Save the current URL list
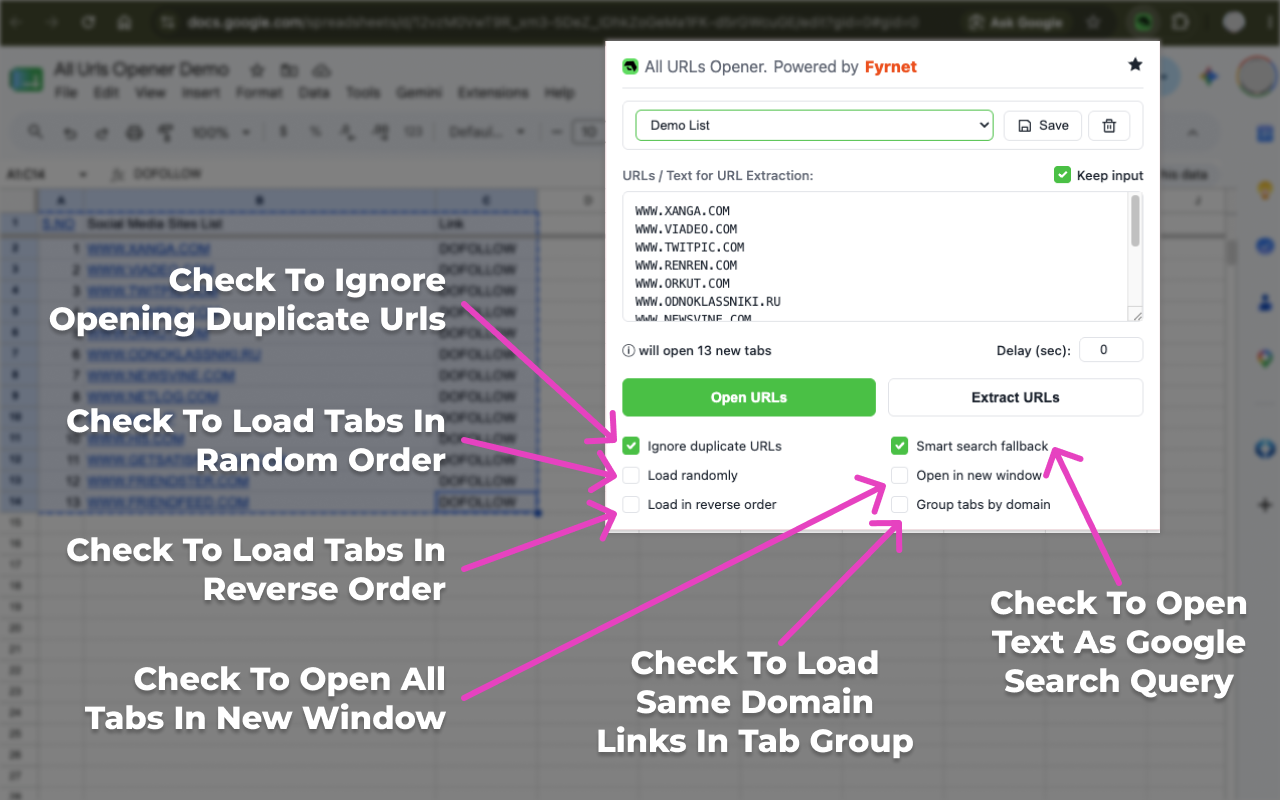This screenshot has height=800, width=1280. pyautogui.click(x=1043, y=125)
